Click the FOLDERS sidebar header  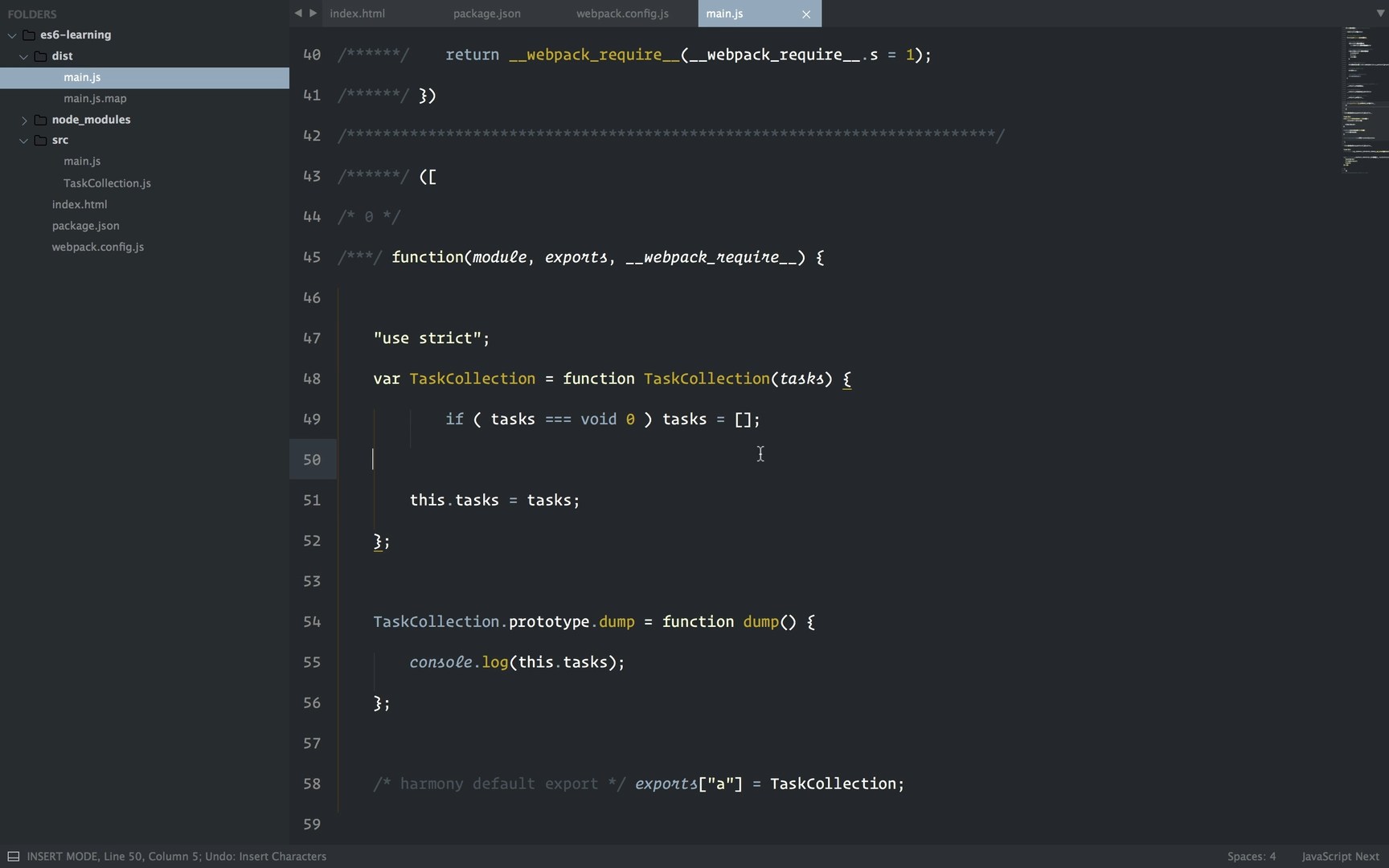pos(32,14)
